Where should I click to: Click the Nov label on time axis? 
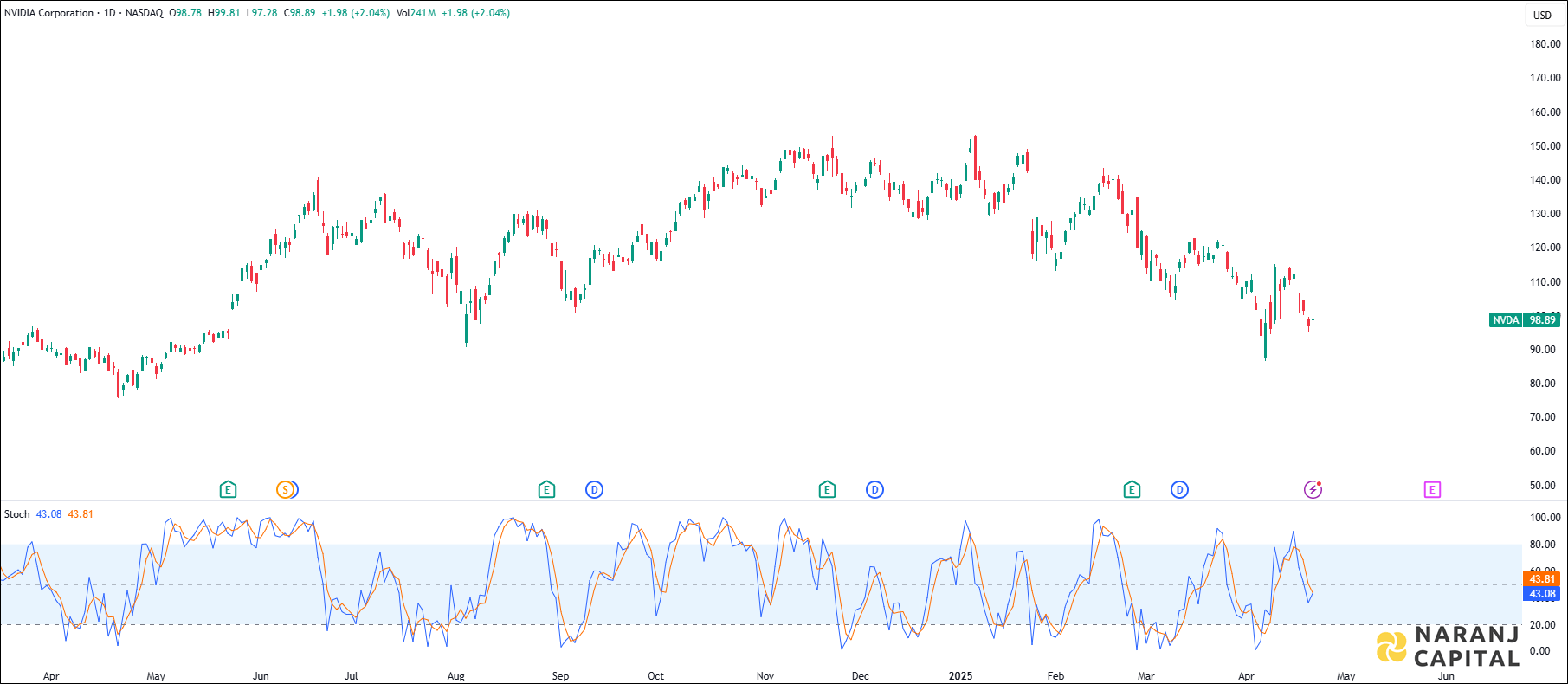coord(765,676)
